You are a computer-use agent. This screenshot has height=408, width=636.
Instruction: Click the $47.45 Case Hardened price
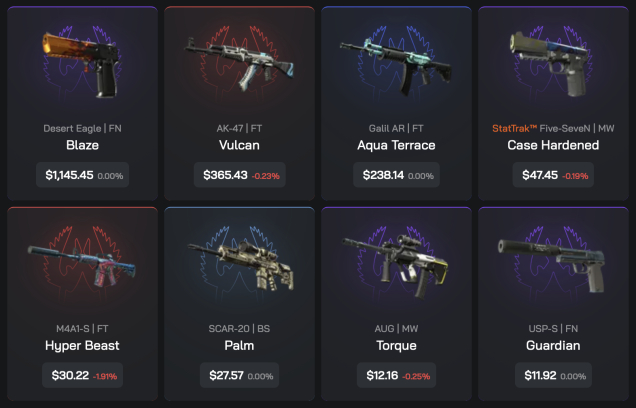coord(553,175)
